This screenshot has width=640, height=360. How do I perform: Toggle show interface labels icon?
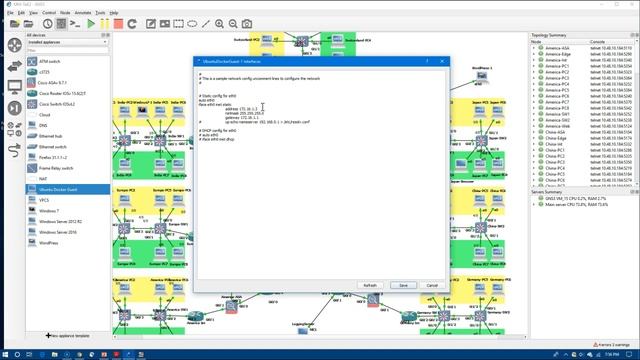tap(61, 24)
